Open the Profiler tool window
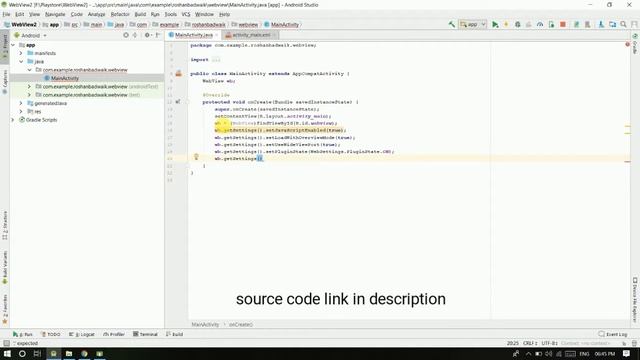This screenshot has height=360, width=640. (113, 334)
